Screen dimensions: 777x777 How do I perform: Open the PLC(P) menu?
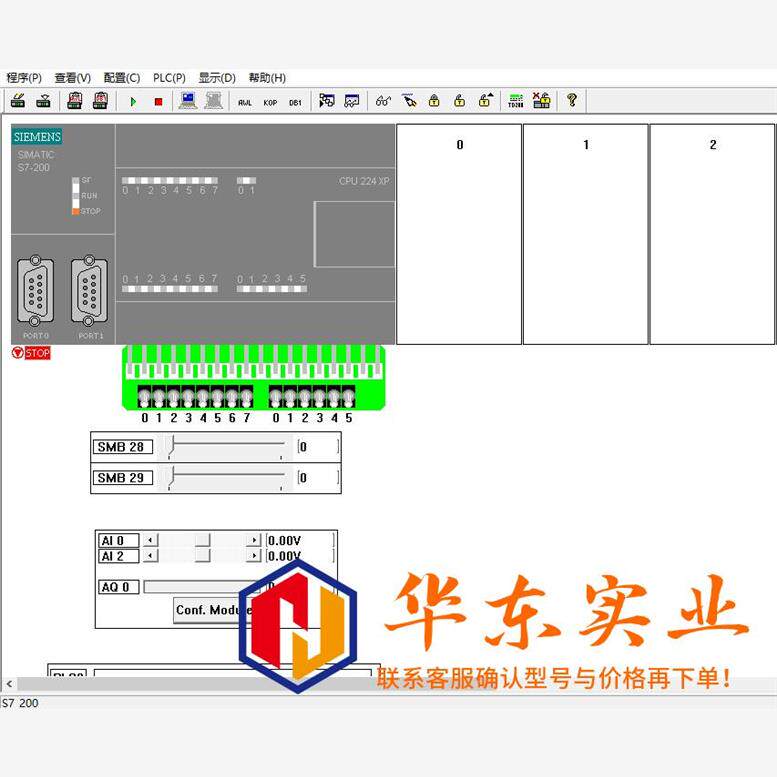pyautogui.click(x=169, y=78)
